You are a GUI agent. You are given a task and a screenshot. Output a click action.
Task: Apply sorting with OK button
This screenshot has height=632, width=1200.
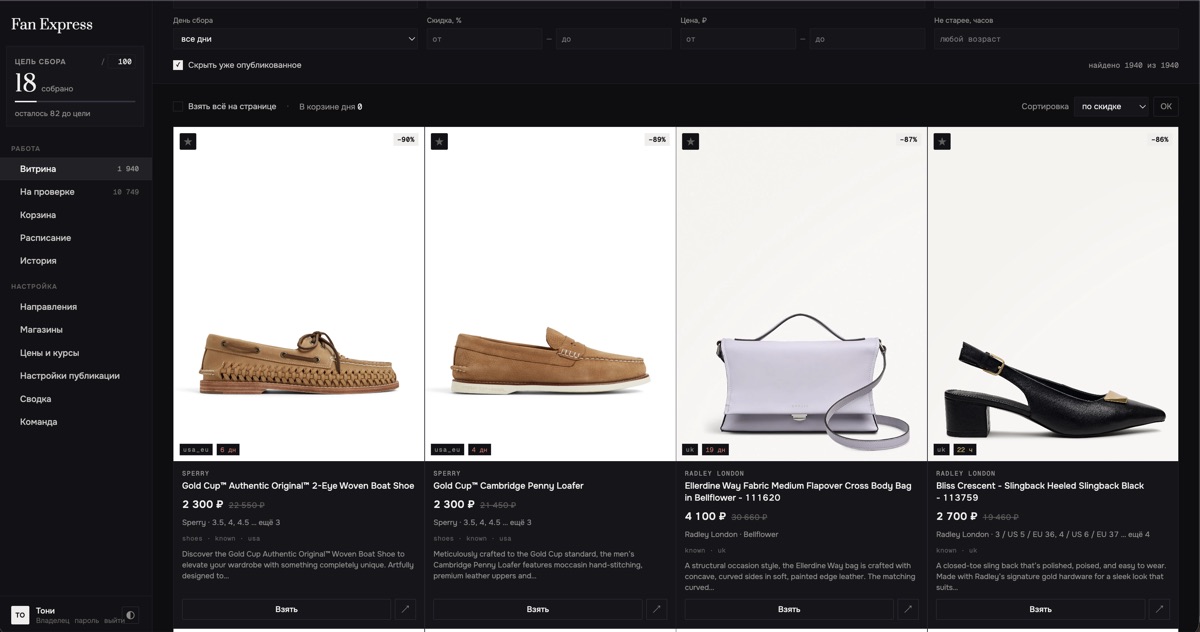coord(1166,106)
